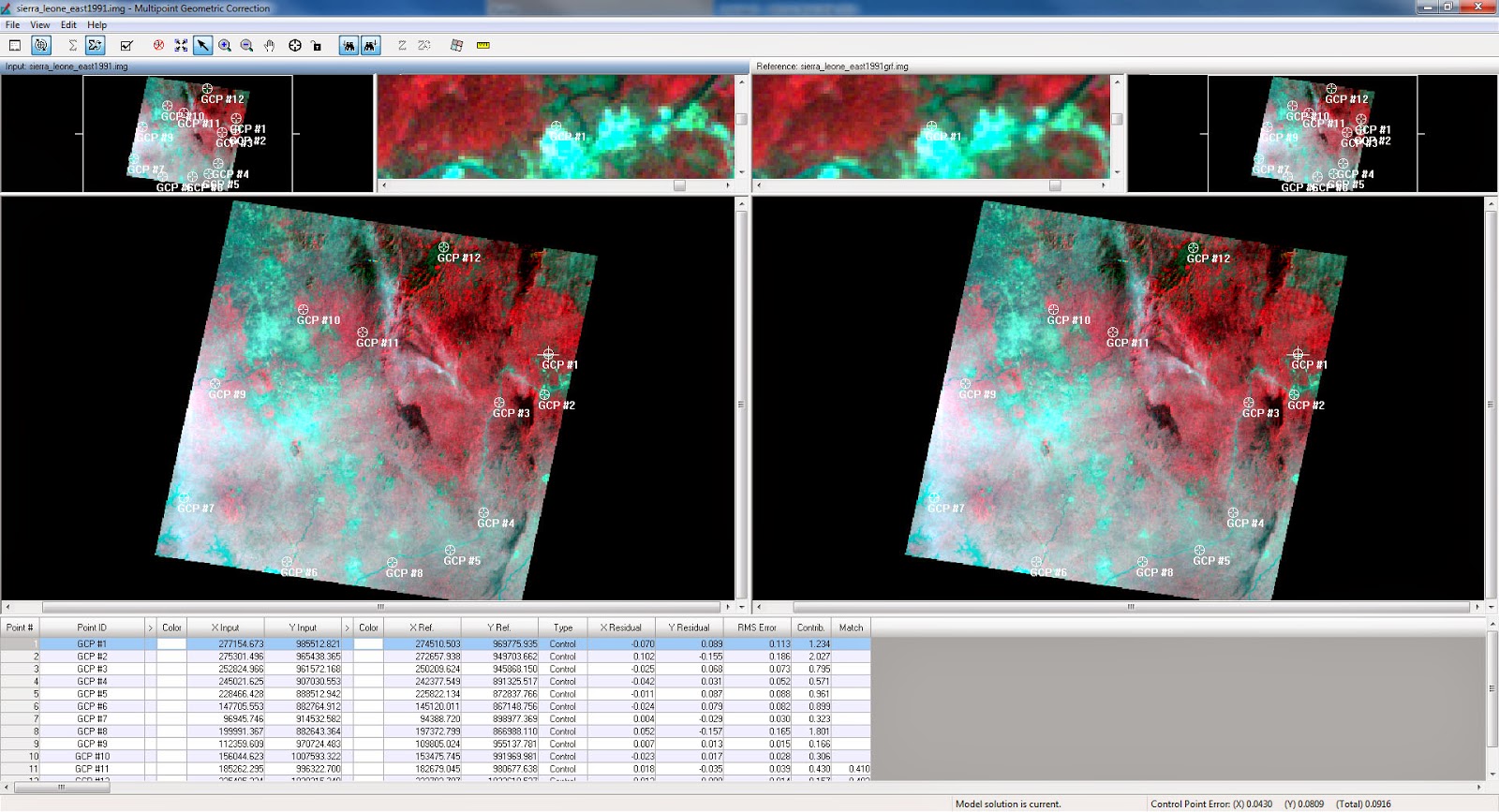
Task: Open the File menu
Action: click(x=12, y=25)
